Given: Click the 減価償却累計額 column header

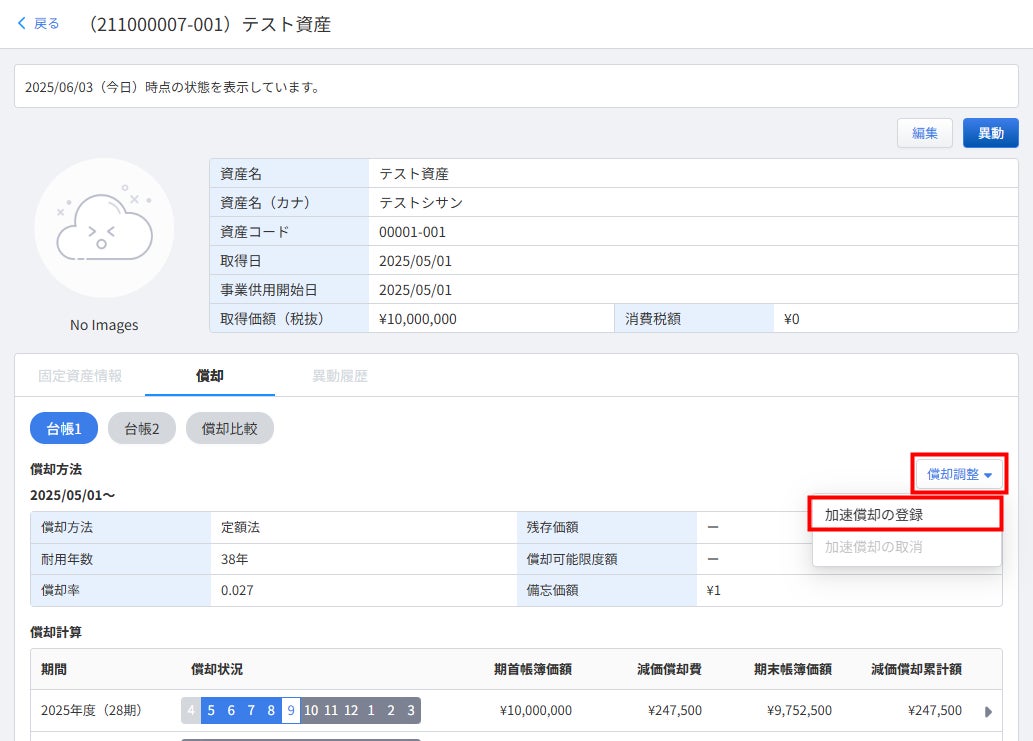Looking at the screenshot, I should pos(916,669).
